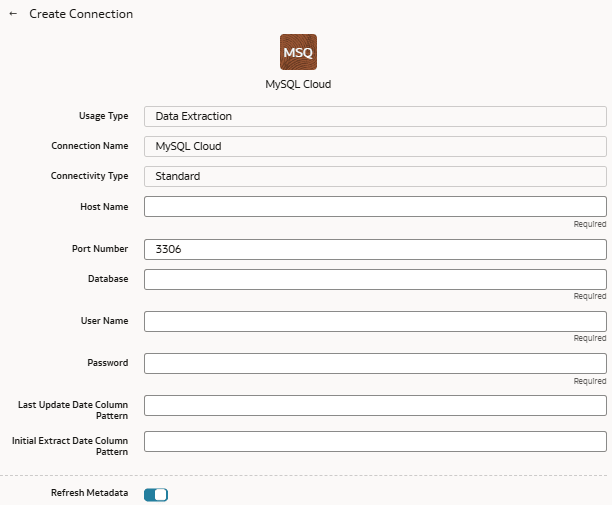Click the Port Number field with 3306
The image size is (612, 505).
point(375,249)
